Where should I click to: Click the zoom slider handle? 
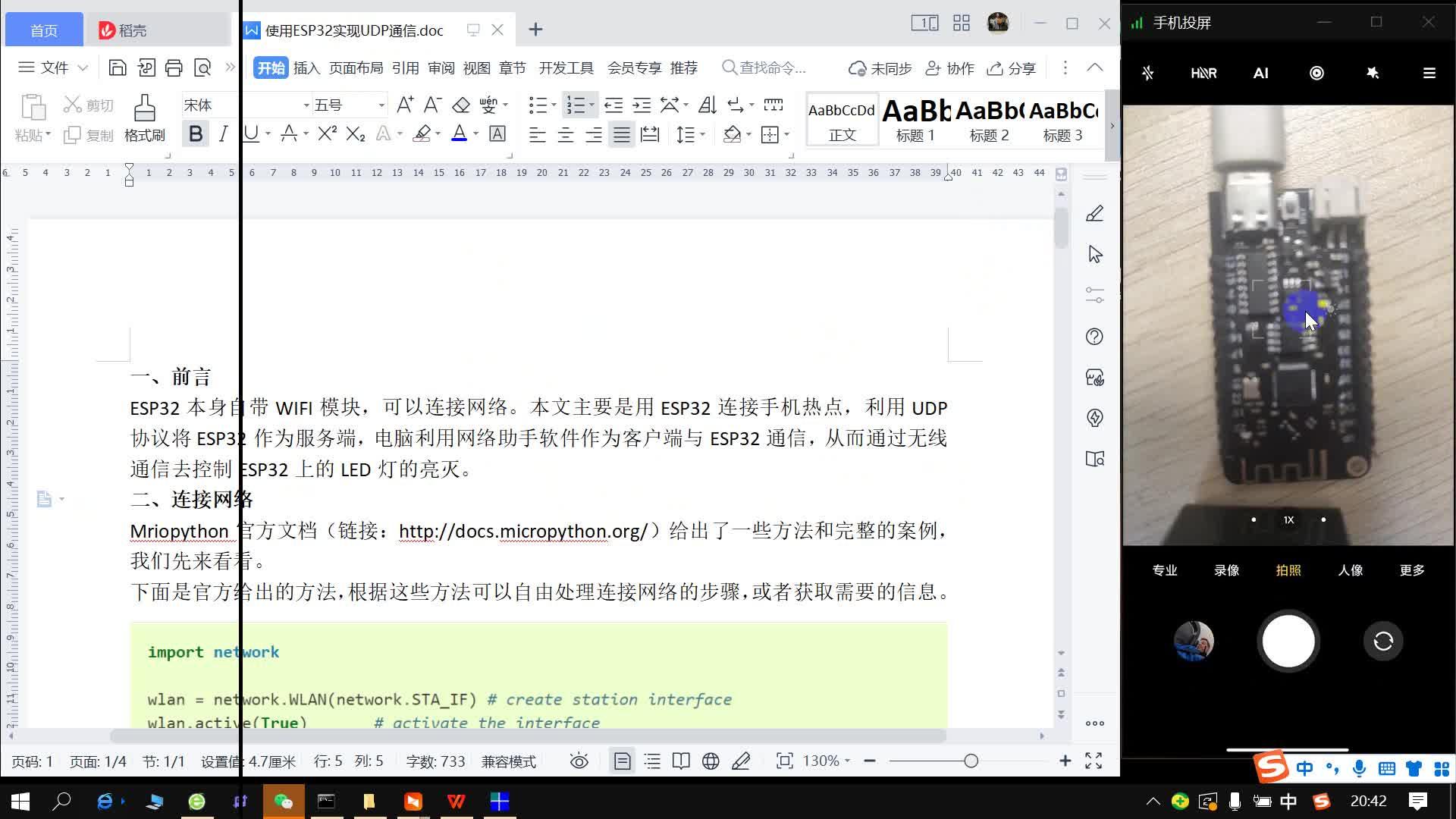point(971,761)
